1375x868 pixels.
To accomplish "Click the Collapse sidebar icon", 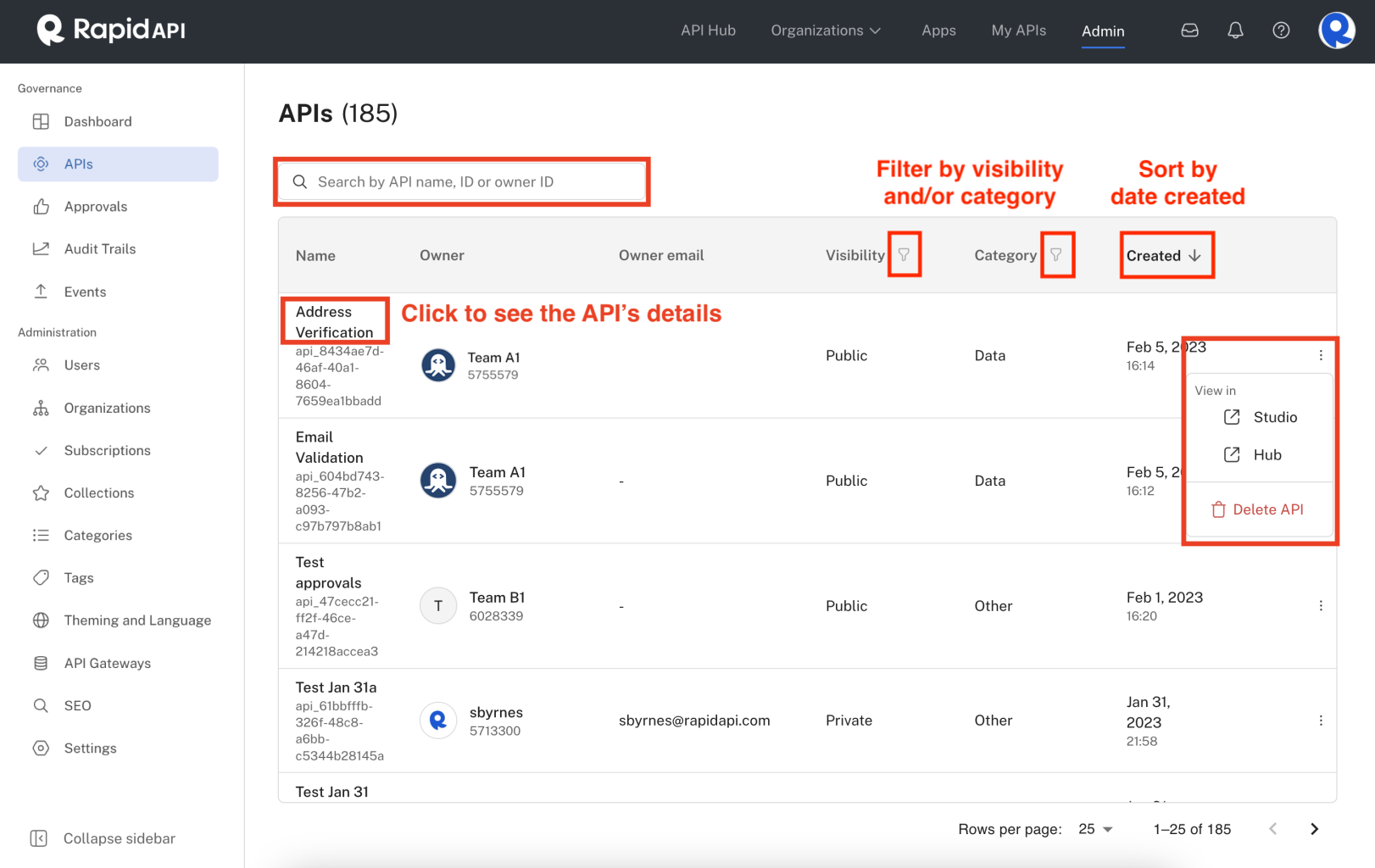I will click(38, 838).
